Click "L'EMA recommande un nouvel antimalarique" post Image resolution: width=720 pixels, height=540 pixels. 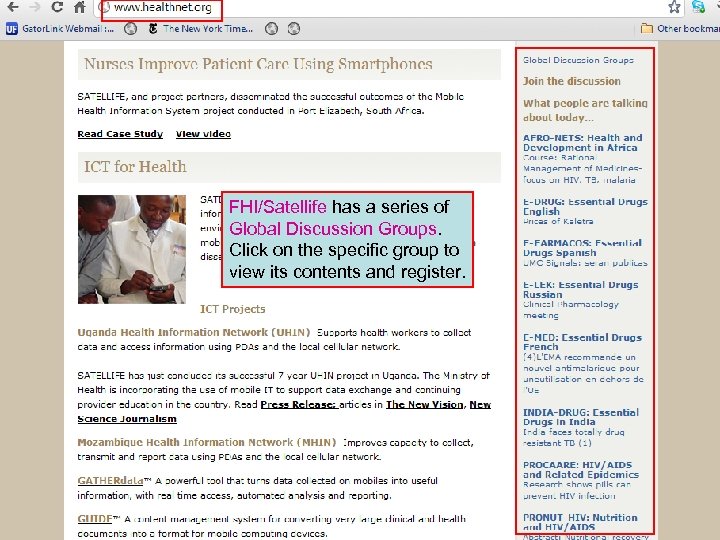pyautogui.click(x=583, y=374)
